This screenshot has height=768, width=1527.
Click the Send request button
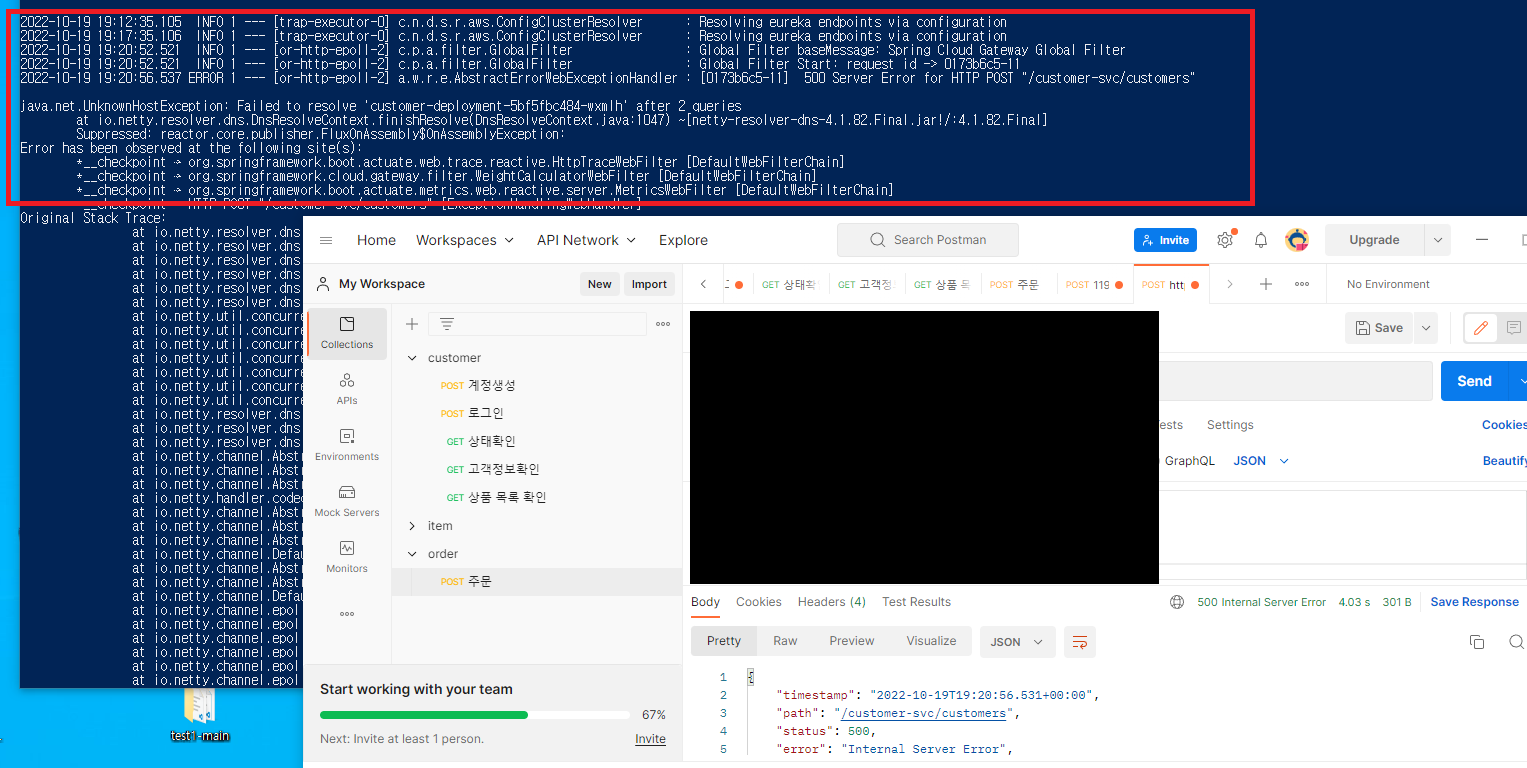tap(1474, 381)
